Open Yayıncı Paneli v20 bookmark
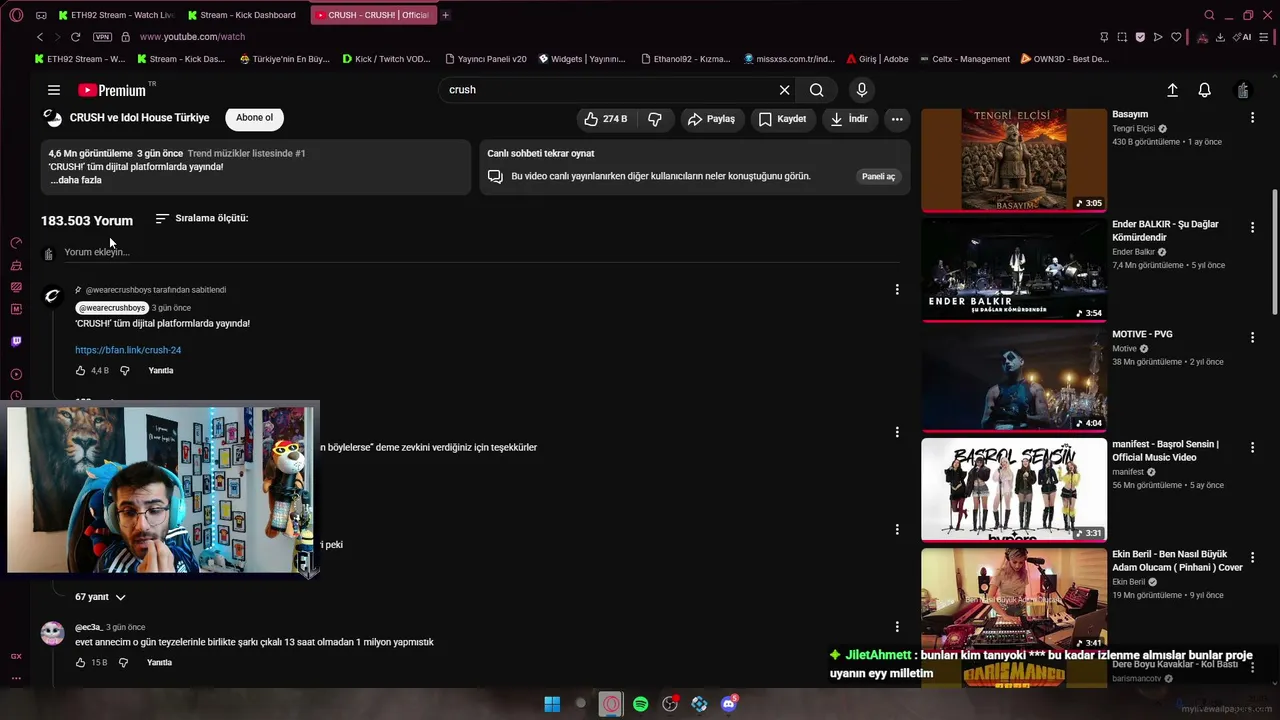The image size is (1280, 720). click(x=486, y=59)
